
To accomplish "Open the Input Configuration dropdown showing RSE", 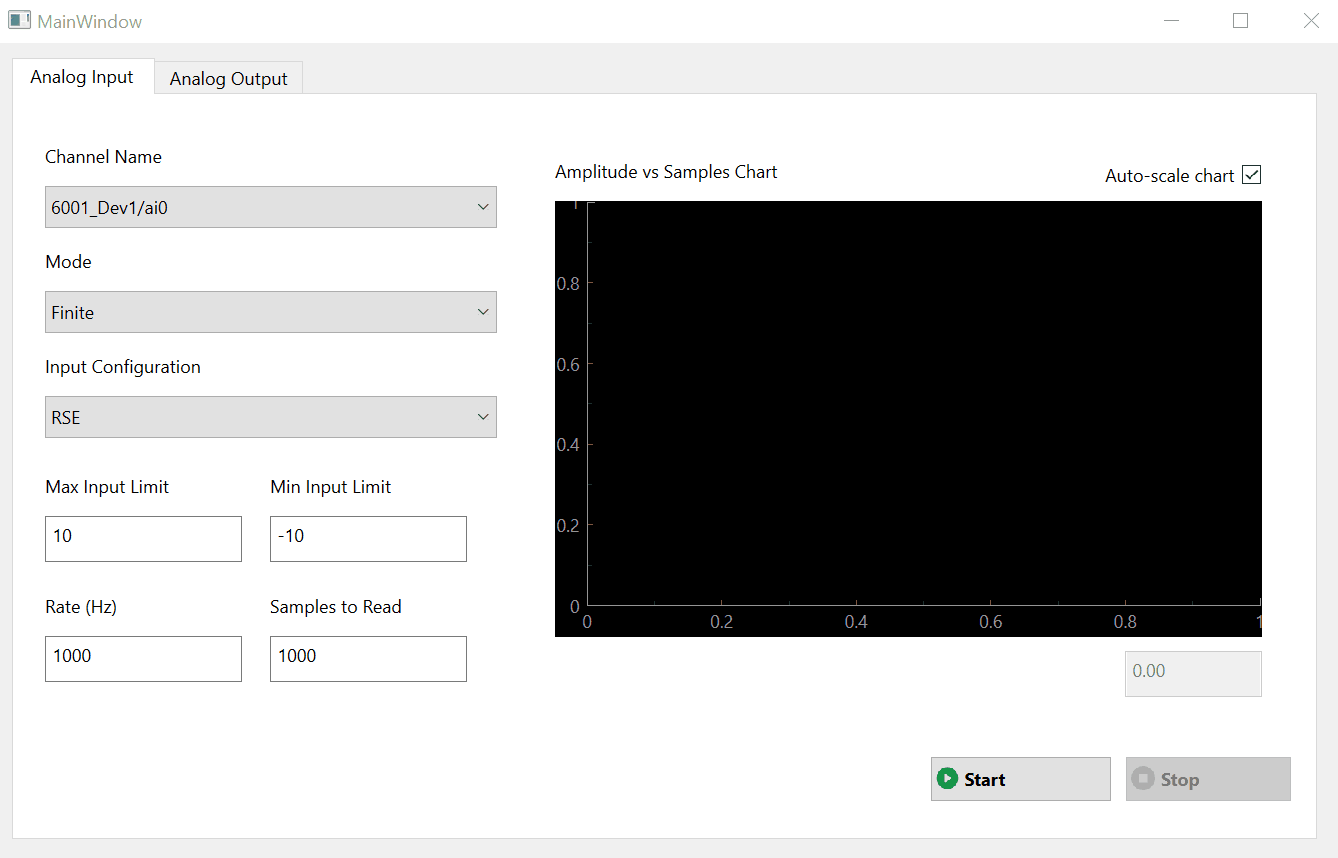I will tap(271, 417).
